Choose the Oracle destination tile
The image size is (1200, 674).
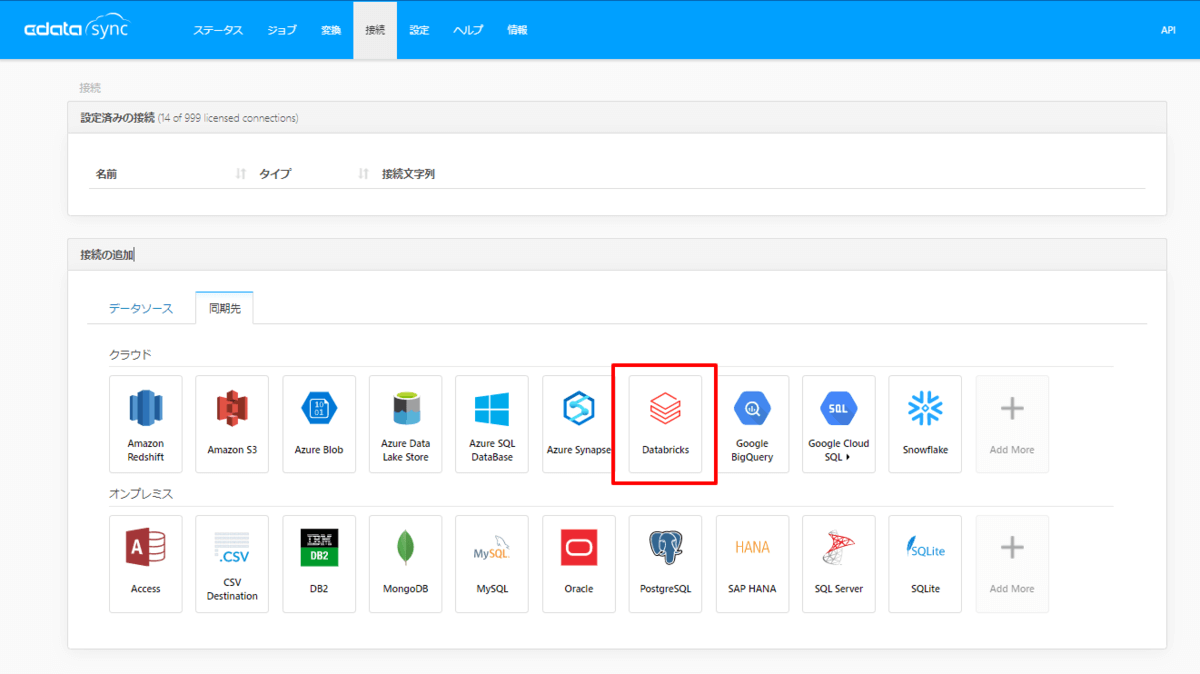[x=579, y=564]
